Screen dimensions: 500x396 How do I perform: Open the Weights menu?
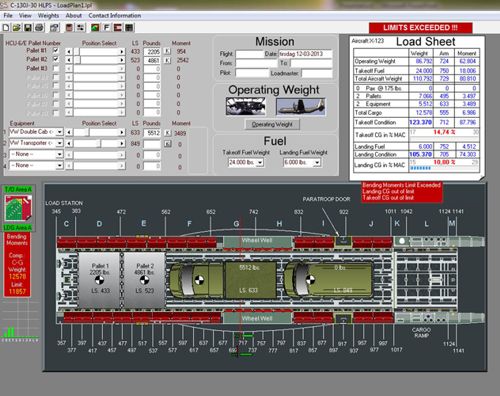(x=48, y=16)
